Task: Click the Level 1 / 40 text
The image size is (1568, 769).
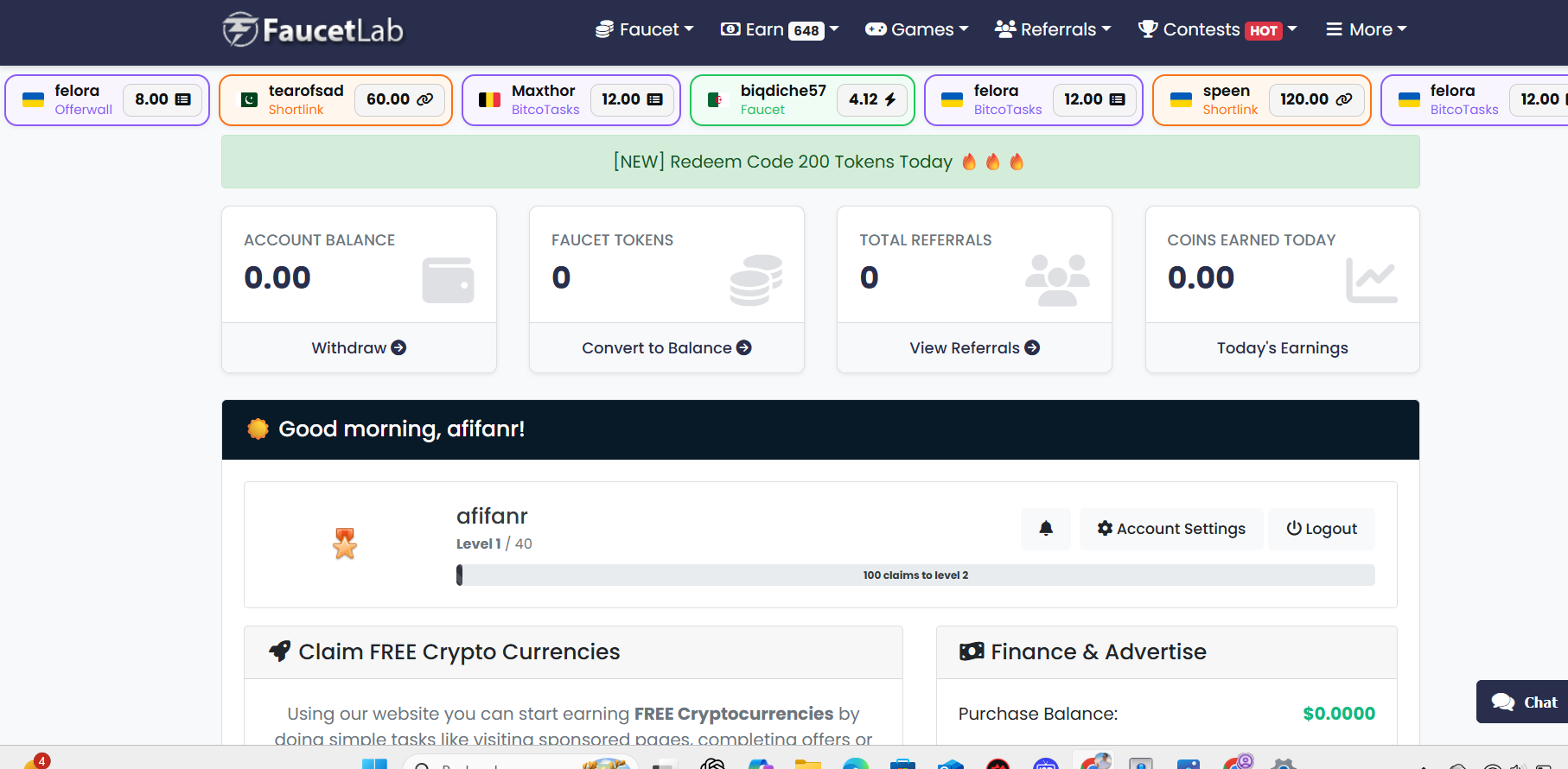Action: pos(494,543)
